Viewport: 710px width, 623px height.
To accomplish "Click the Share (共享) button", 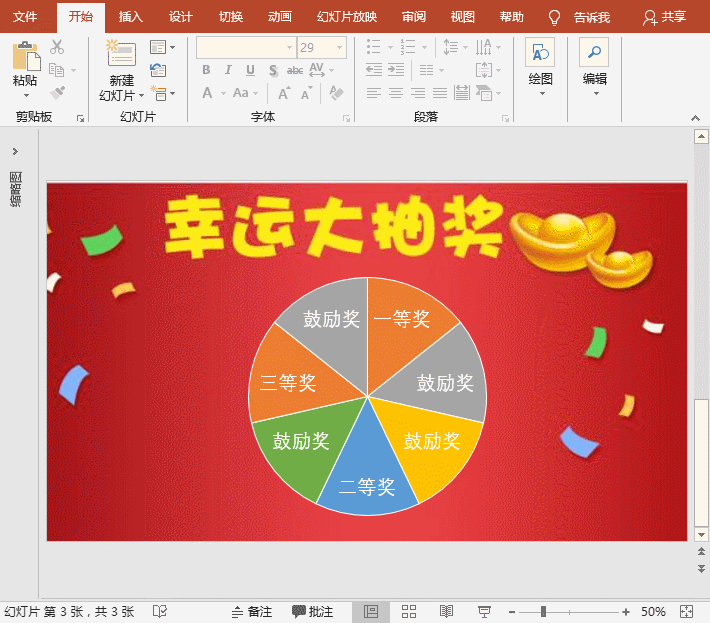I will point(664,17).
